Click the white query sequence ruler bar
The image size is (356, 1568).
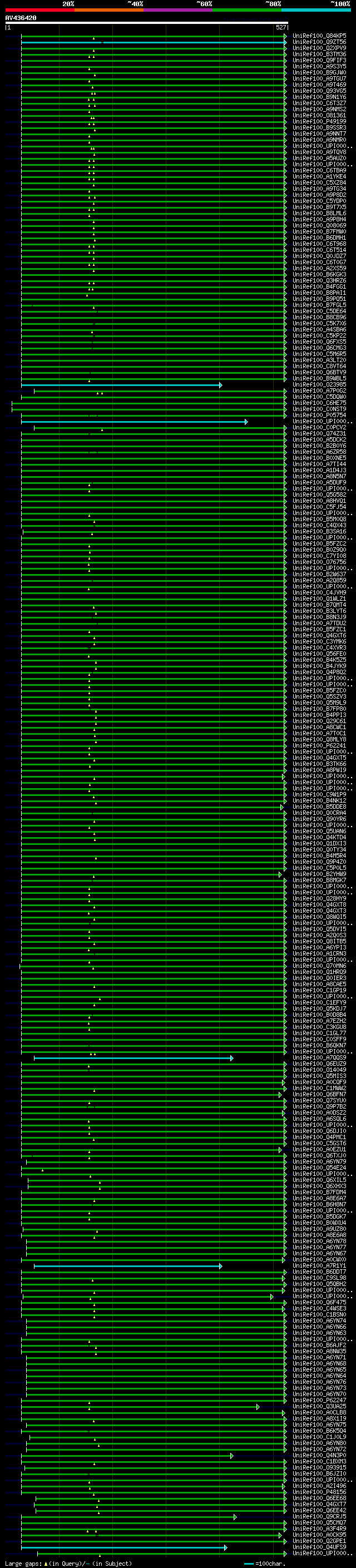(x=146, y=22)
